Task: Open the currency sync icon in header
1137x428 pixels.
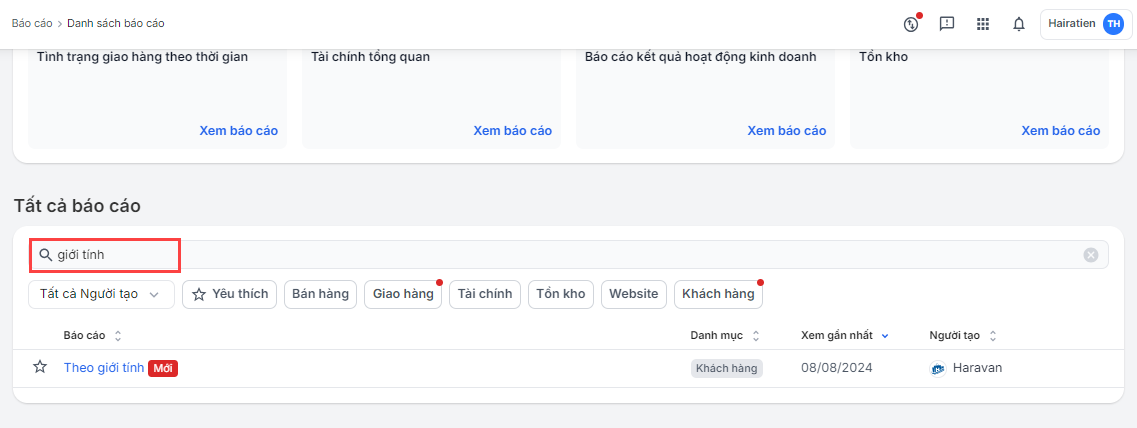Action: (910, 24)
